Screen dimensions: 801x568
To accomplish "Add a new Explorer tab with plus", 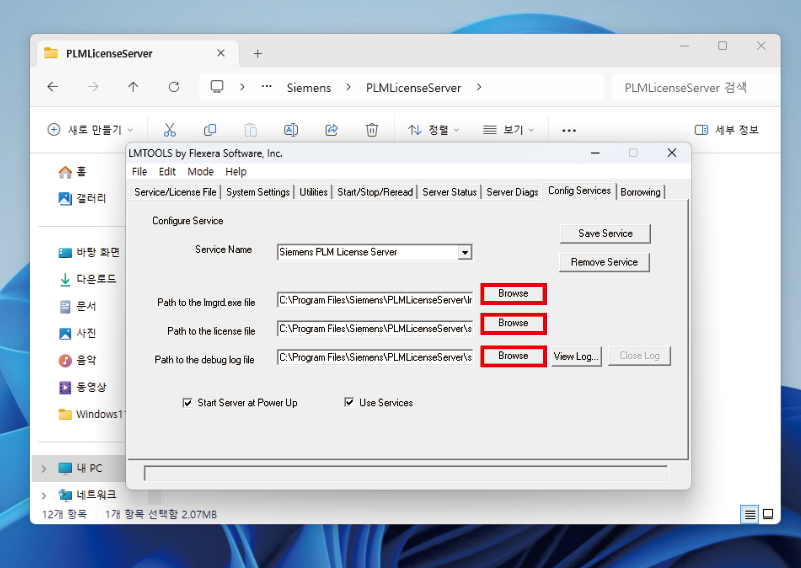I will (x=258, y=54).
